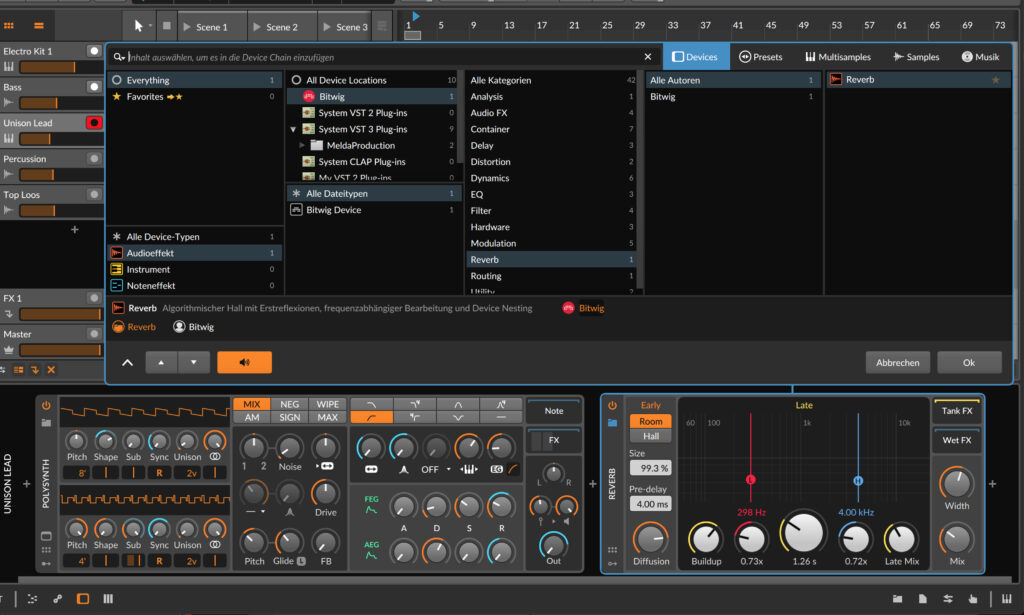Launch Scene 3 play triangle

pos(327,27)
